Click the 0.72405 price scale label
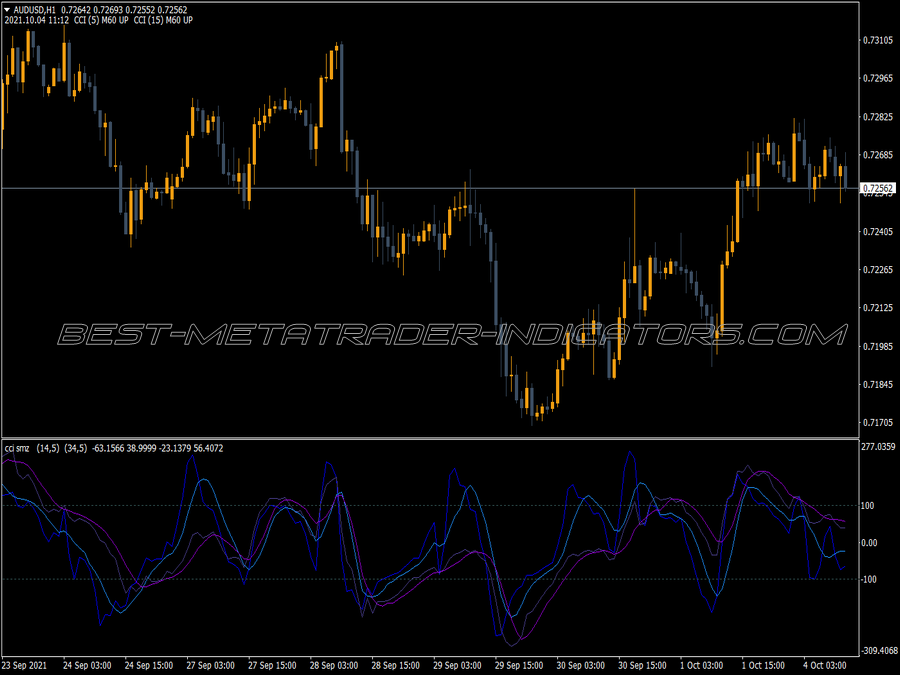This screenshot has height=675, width=900. [878, 232]
